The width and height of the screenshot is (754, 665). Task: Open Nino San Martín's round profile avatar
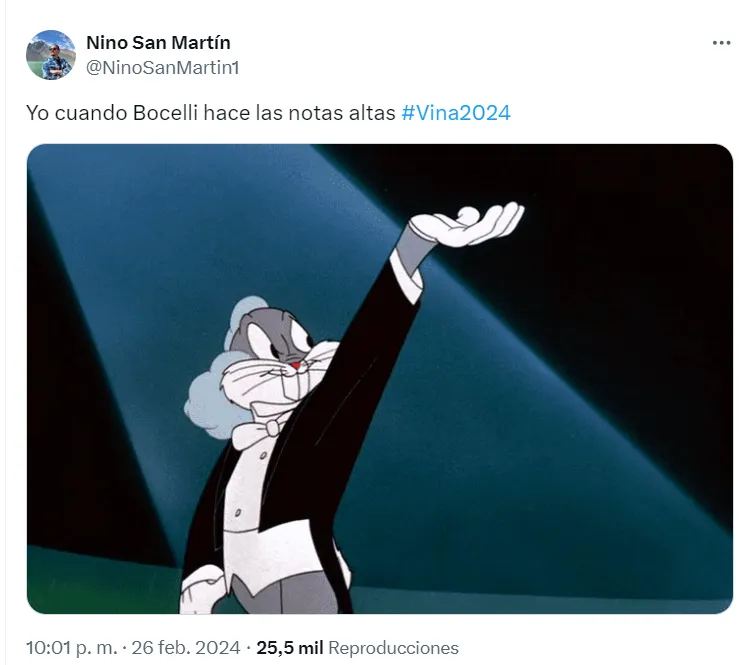[x=50, y=54]
